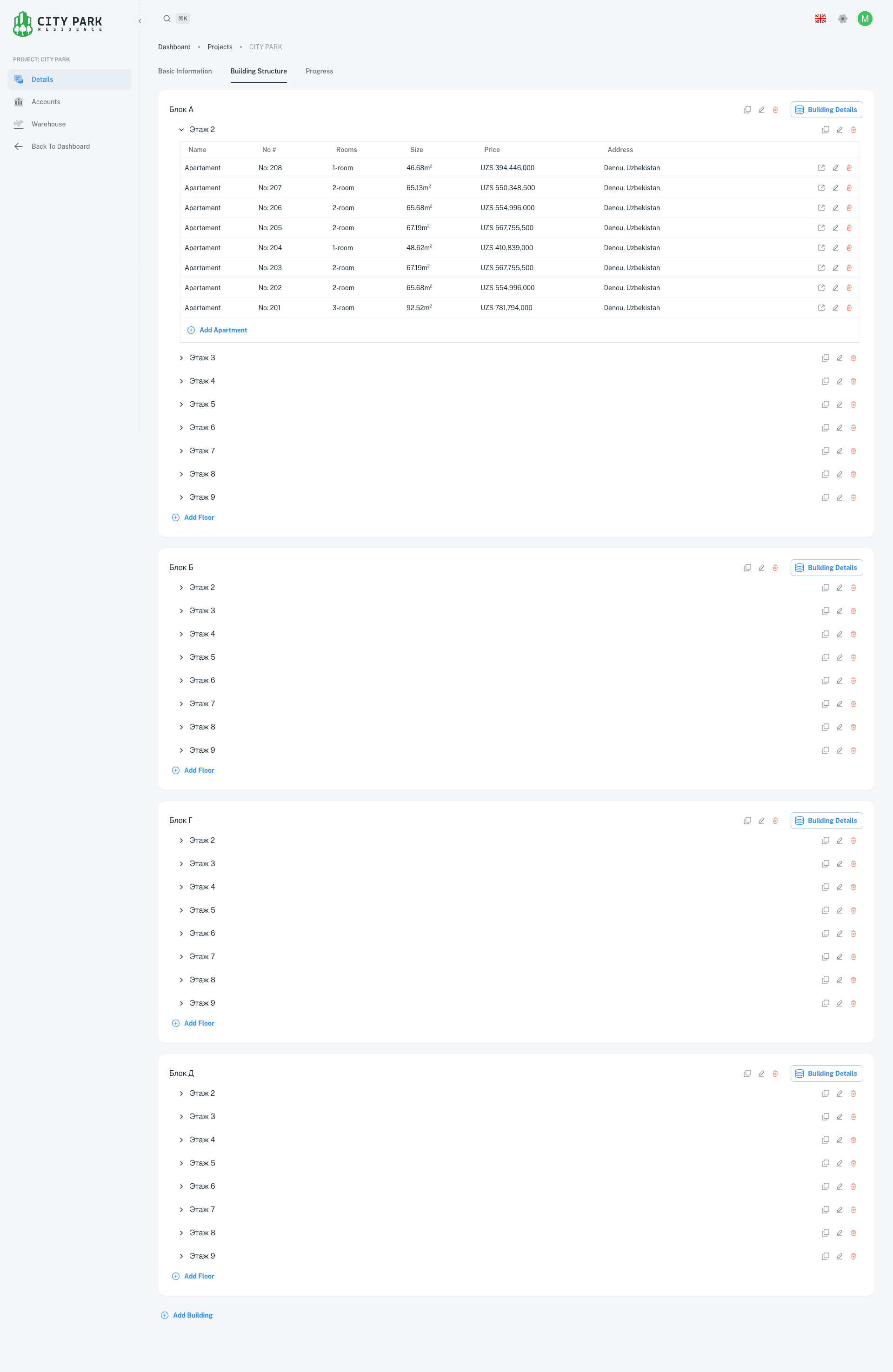Delete Блок Г with trash icon

pyautogui.click(x=775, y=820)
